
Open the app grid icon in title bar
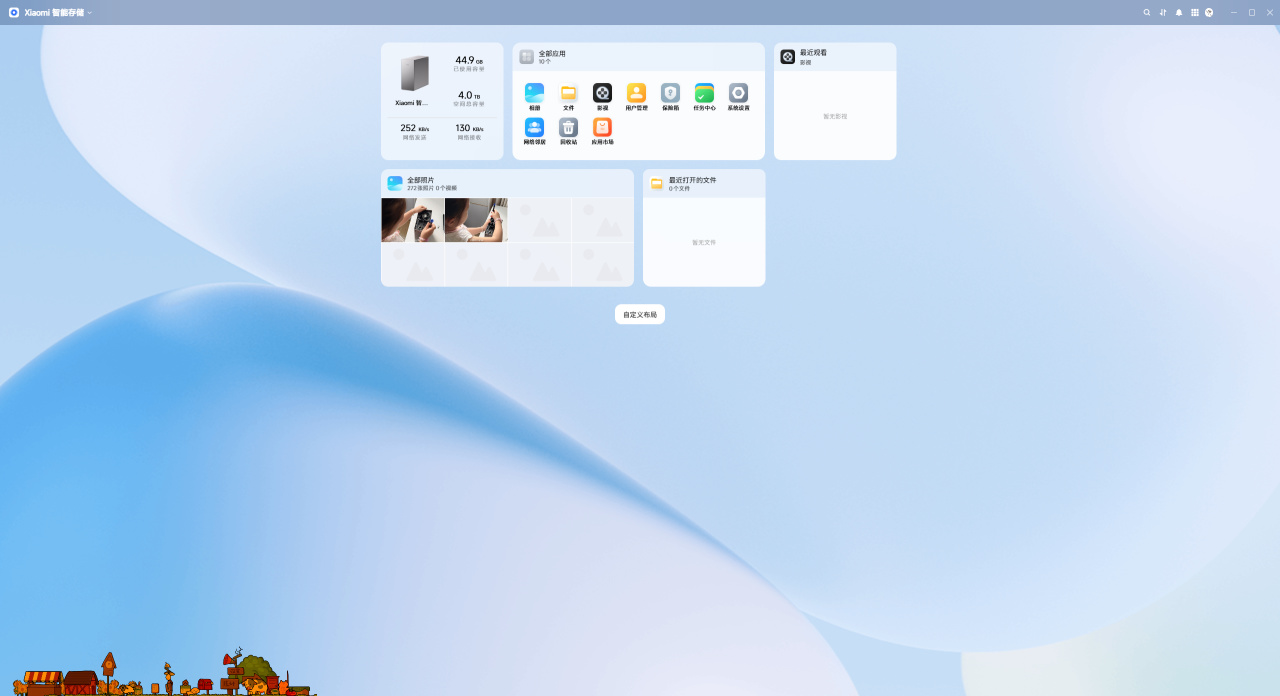point(1194,12)
